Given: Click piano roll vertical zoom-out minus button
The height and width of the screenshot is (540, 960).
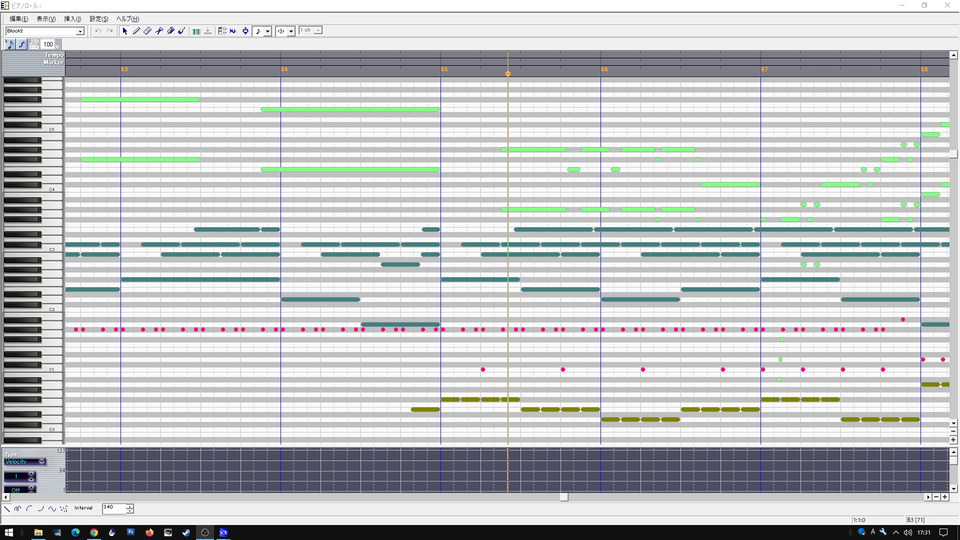Looking at the screenshot, I should click(x=953, y=431).
